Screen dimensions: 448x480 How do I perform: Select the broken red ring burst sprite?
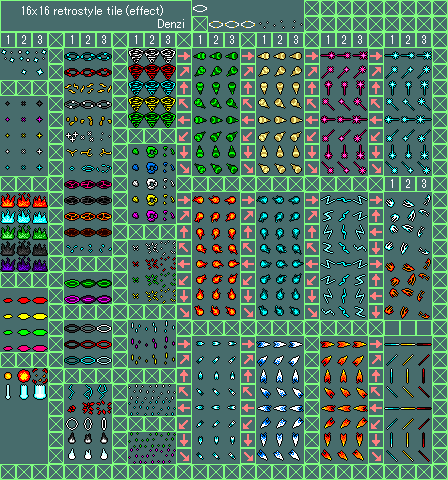pyautogui.click(x=40, y=376)
